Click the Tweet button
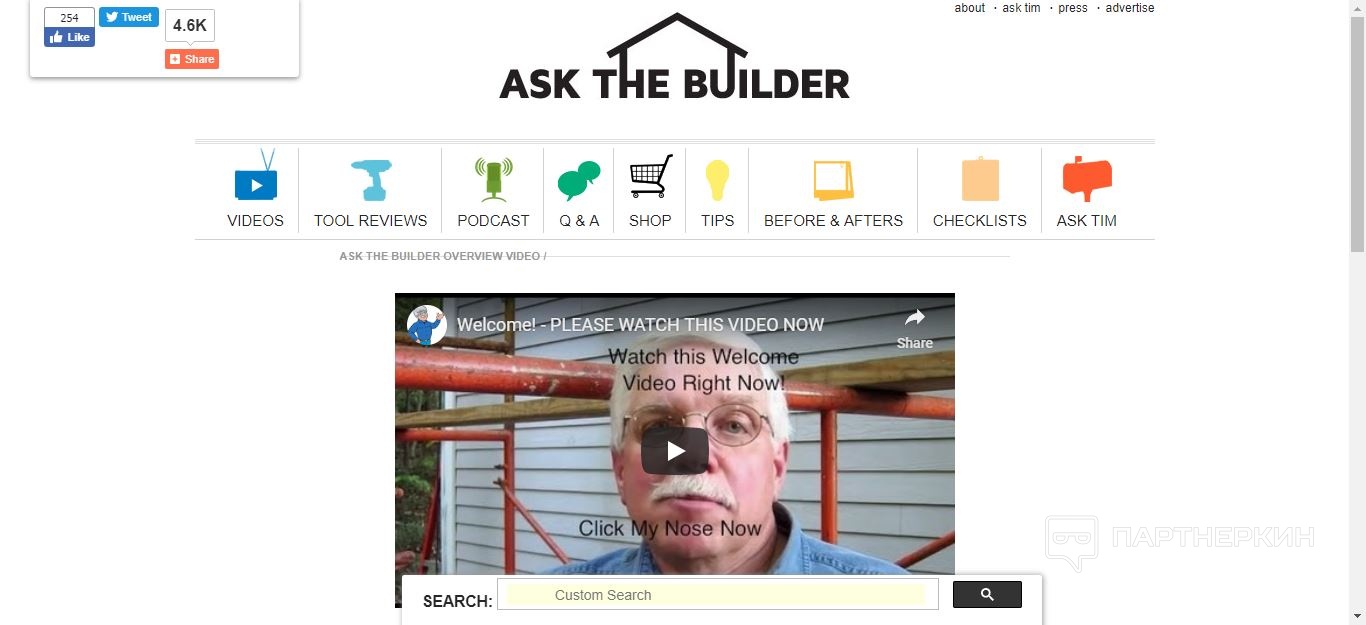The height and width of the screenshot is (625, 1366). (x=129, y=17)
